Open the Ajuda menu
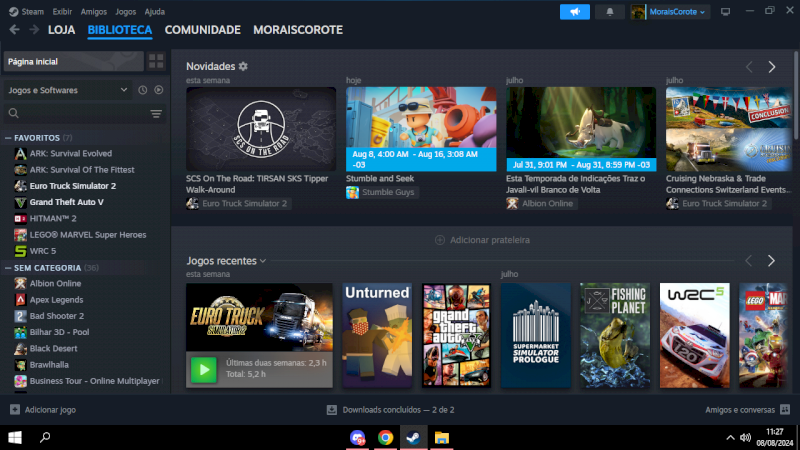The width and height of the screenshot is (800, 450). (x=154, y=11)
